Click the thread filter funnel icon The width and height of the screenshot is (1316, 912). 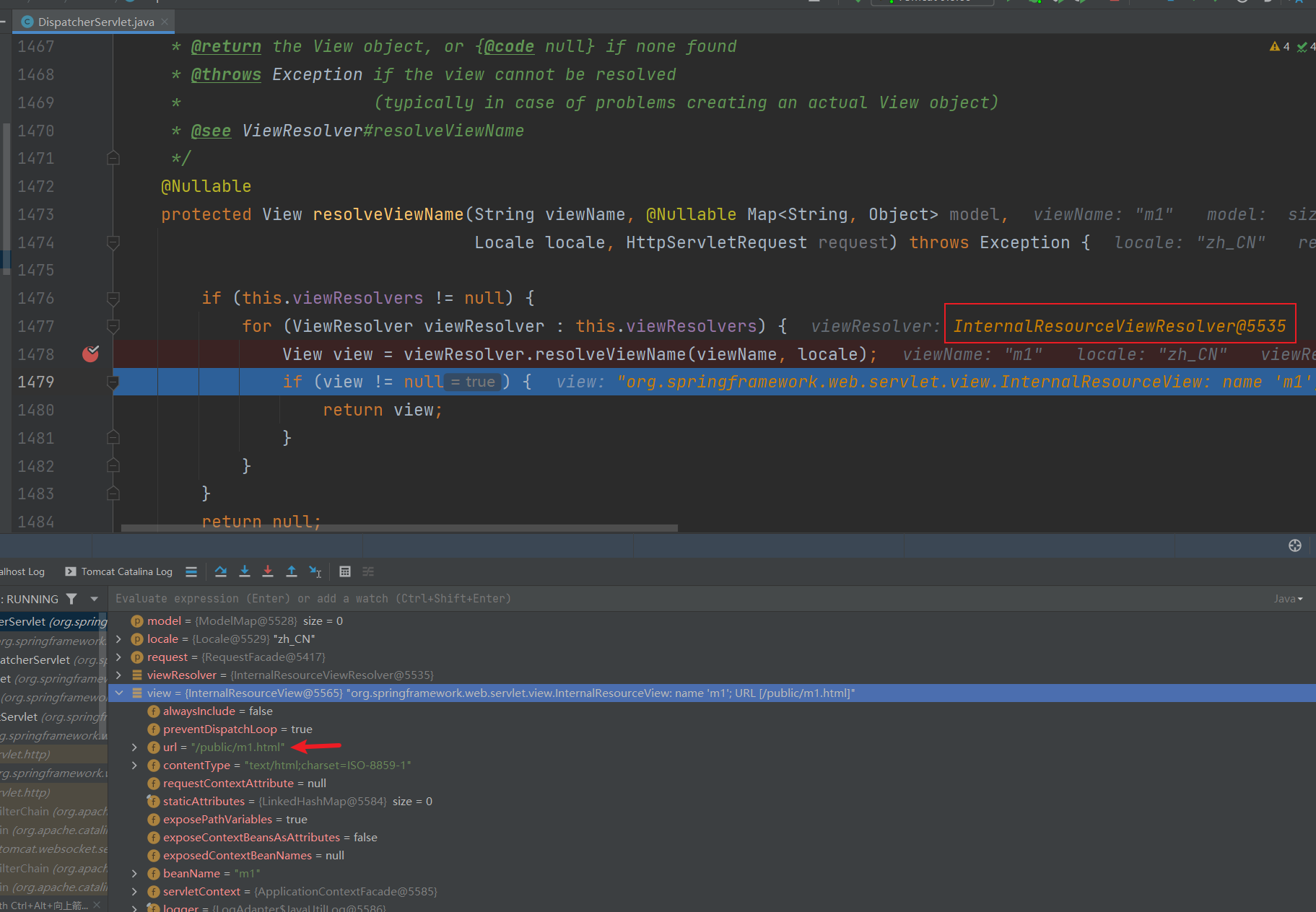(71, 599)
